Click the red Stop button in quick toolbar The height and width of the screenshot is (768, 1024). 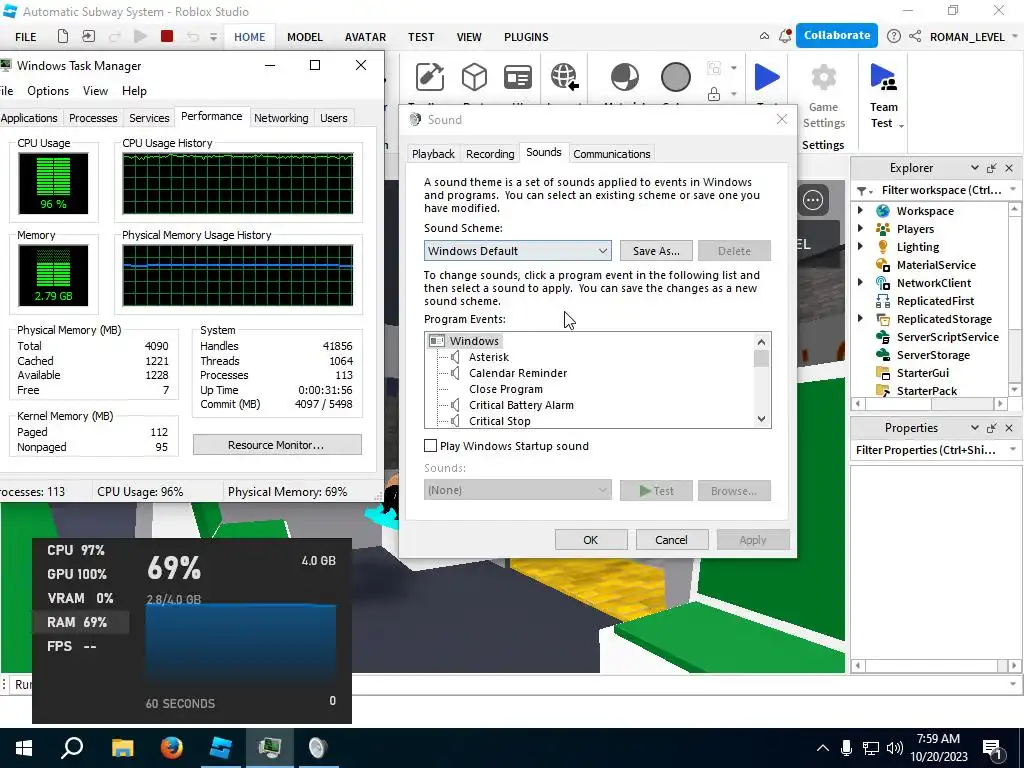(167, 37)
